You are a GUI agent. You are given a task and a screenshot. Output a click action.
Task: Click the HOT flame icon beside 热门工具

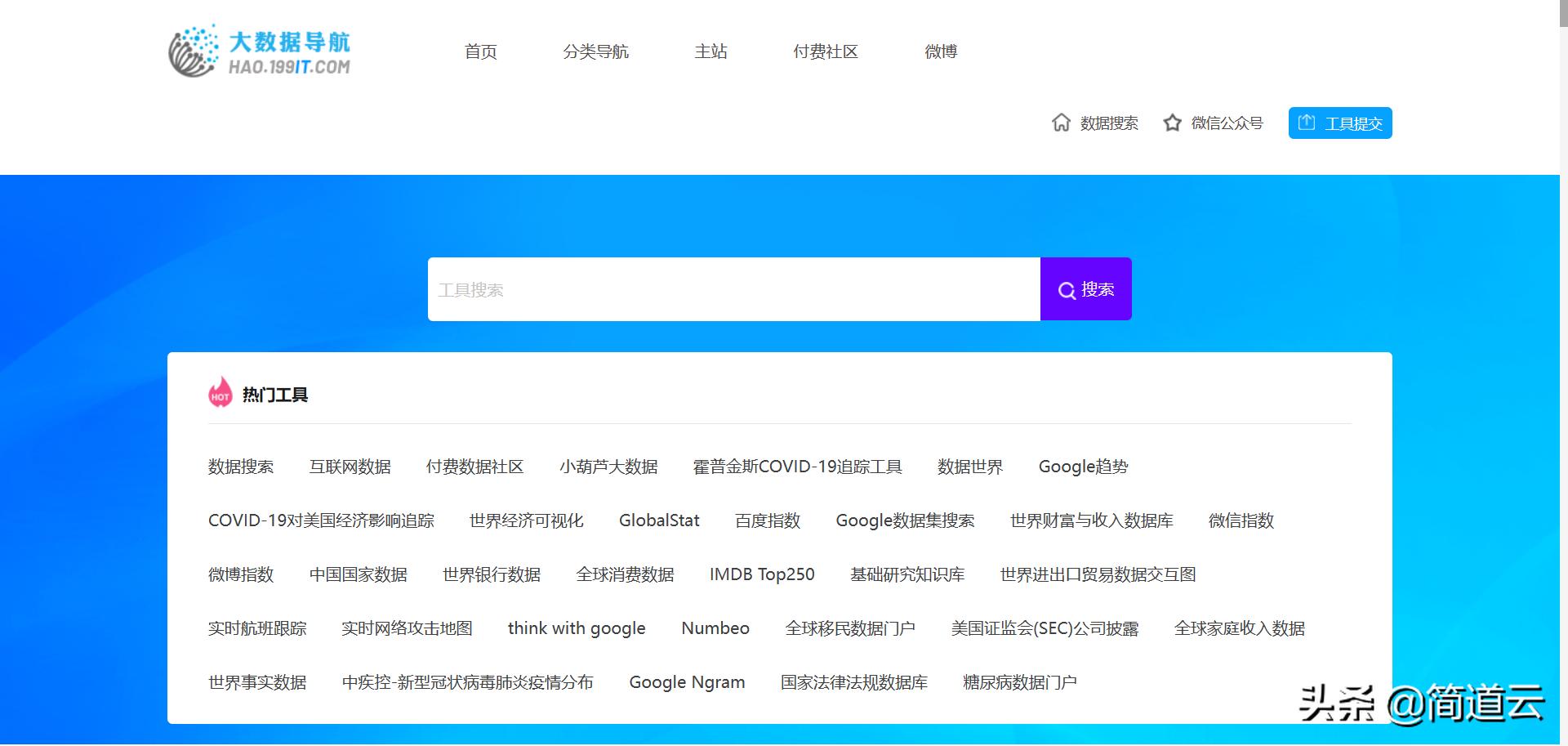tap(219, 393)
